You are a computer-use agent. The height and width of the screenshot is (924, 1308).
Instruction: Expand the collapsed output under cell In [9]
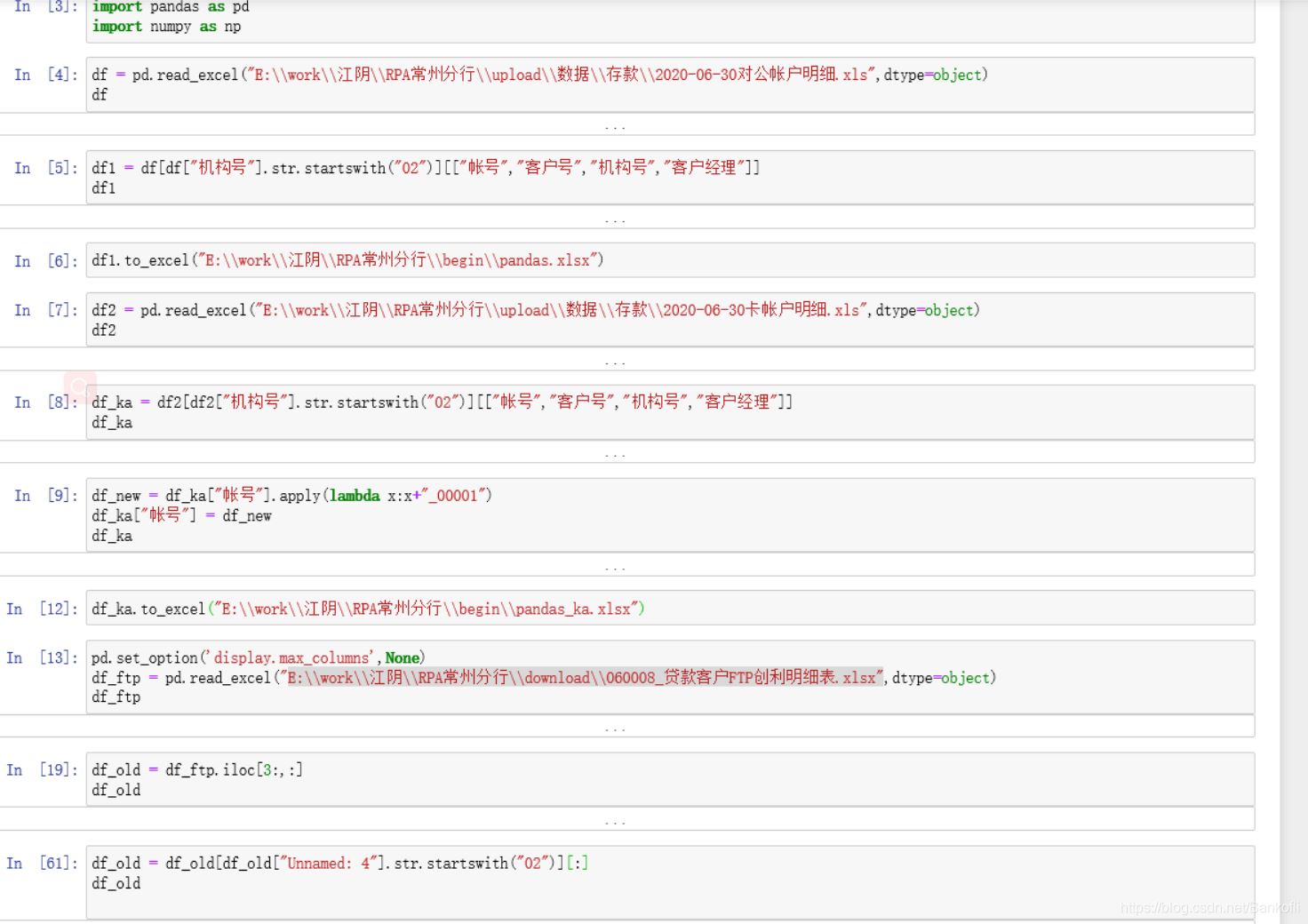pos(615,565)
